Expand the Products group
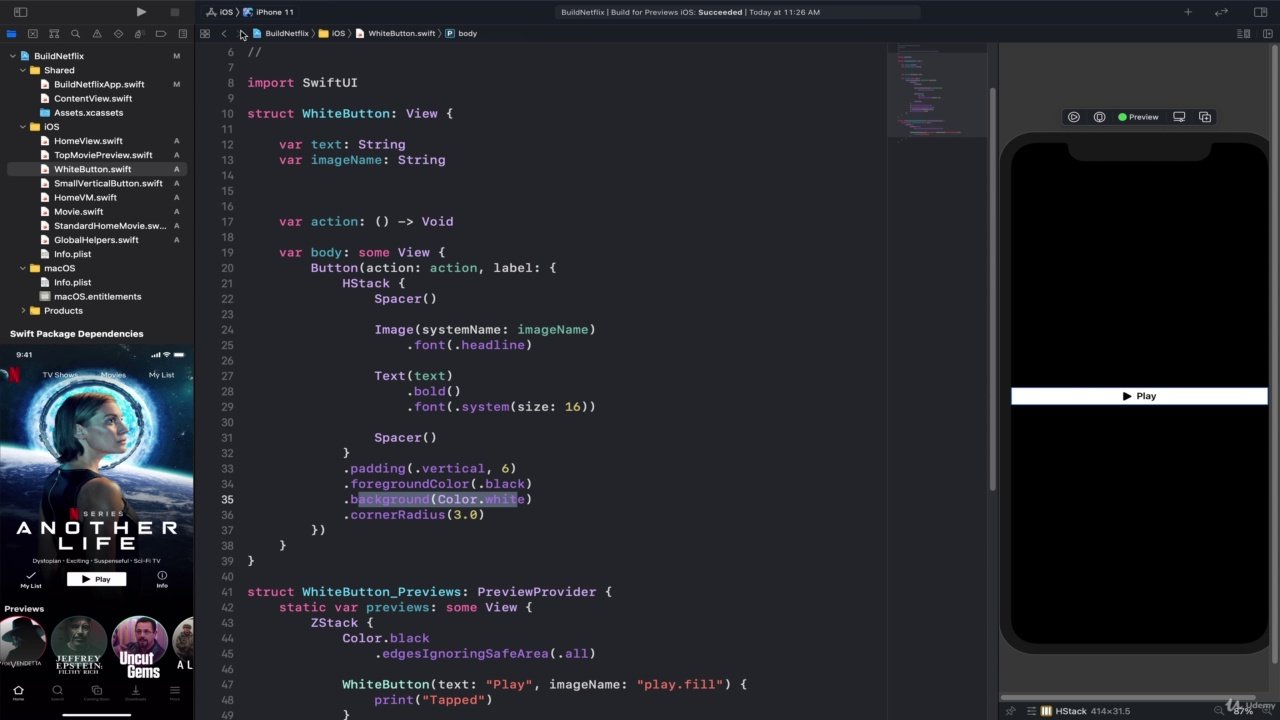 [x=22, y=311]
